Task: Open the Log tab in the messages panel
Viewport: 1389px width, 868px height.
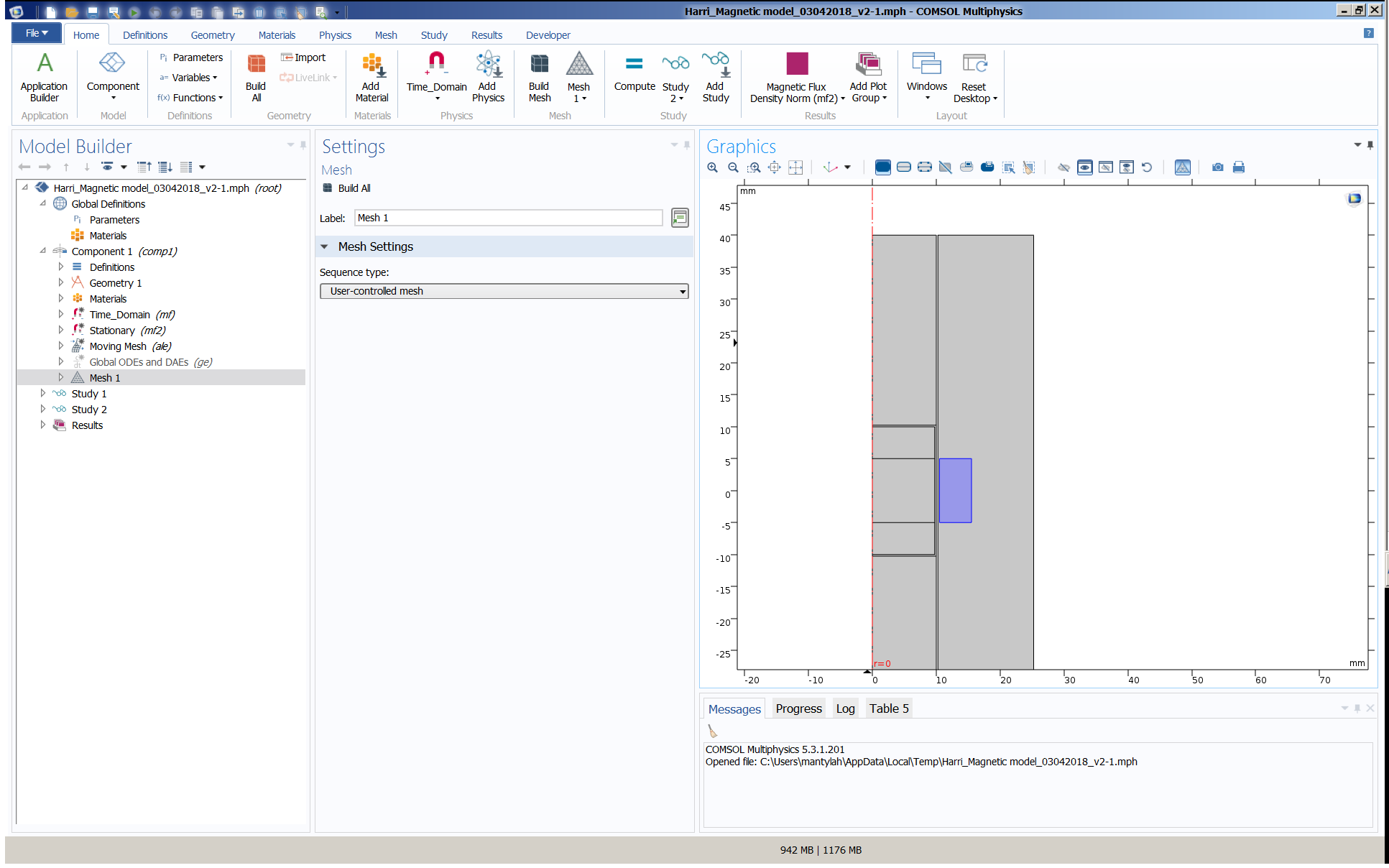Action: pyautogui.click(x=845, y=708)
